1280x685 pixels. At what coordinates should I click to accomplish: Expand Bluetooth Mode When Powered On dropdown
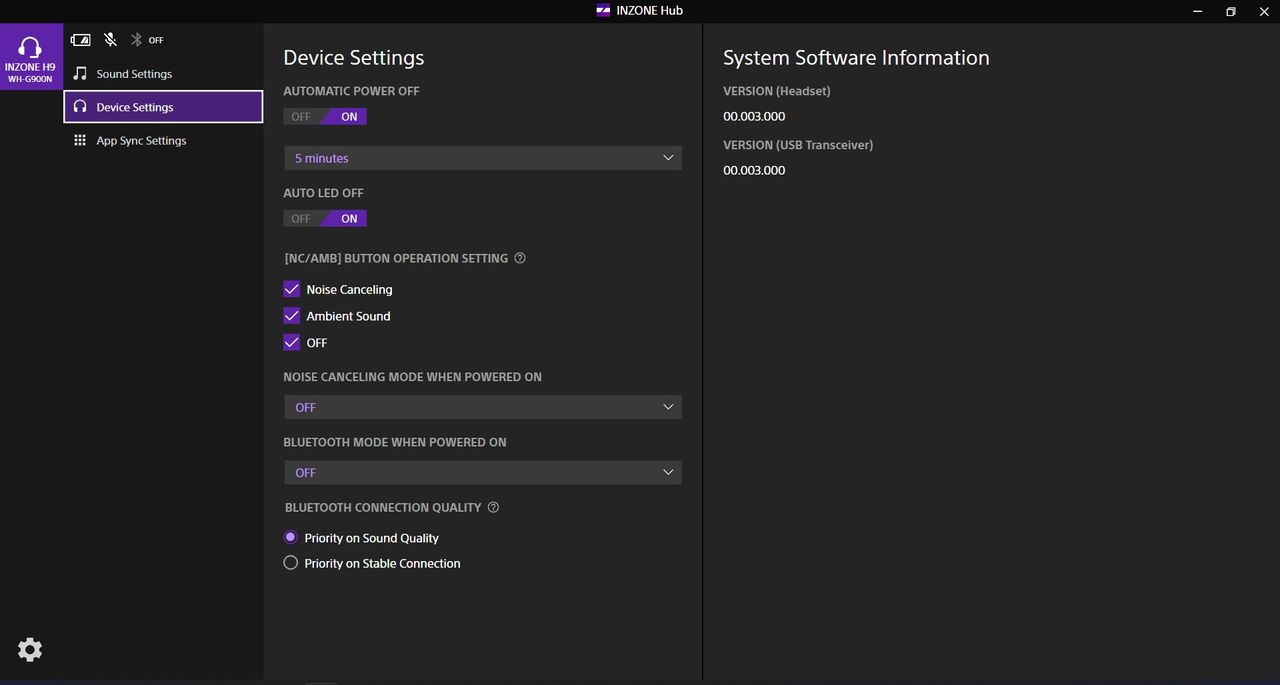click(483, 472)
